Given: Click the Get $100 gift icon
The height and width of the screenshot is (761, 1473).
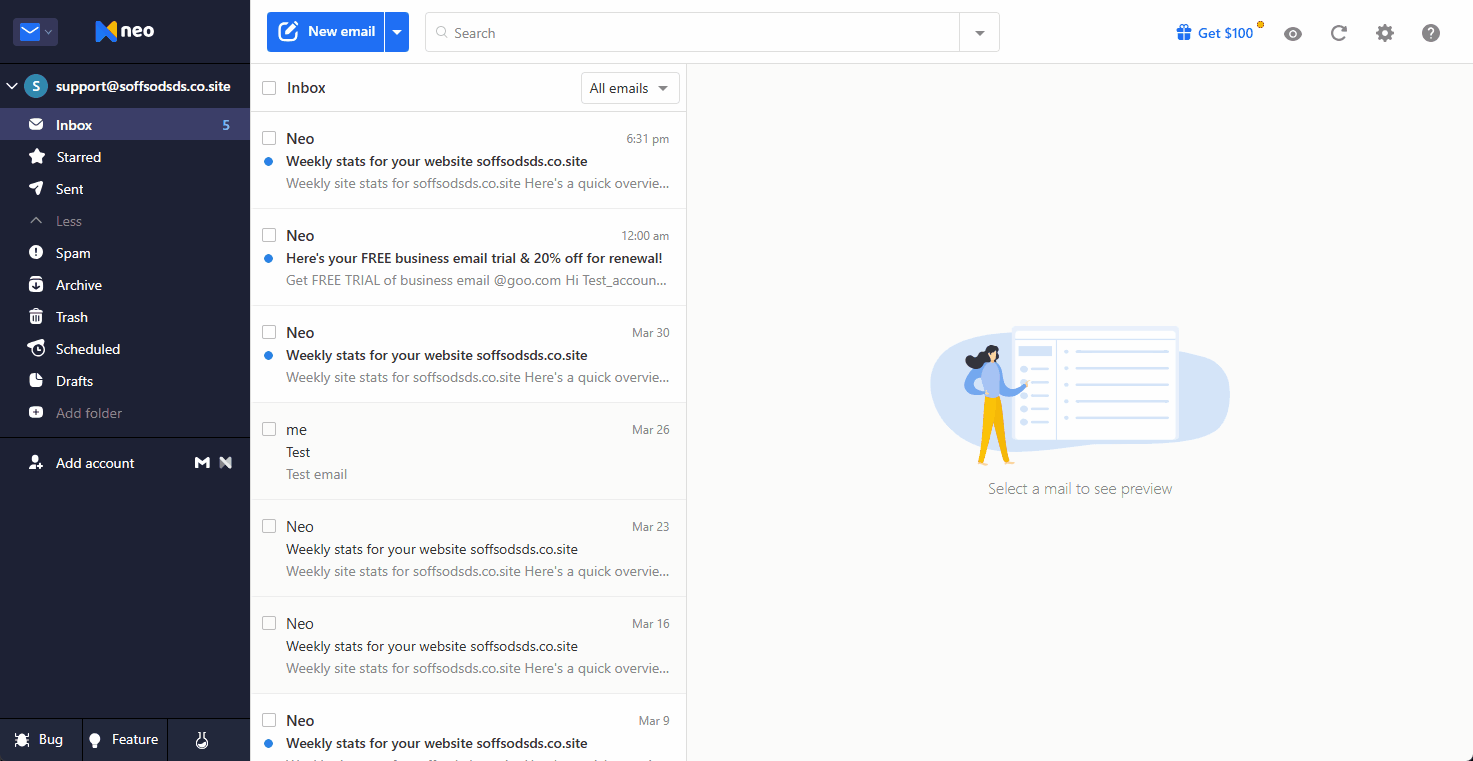Looking at the screenshot, I should coord(1184,33).
